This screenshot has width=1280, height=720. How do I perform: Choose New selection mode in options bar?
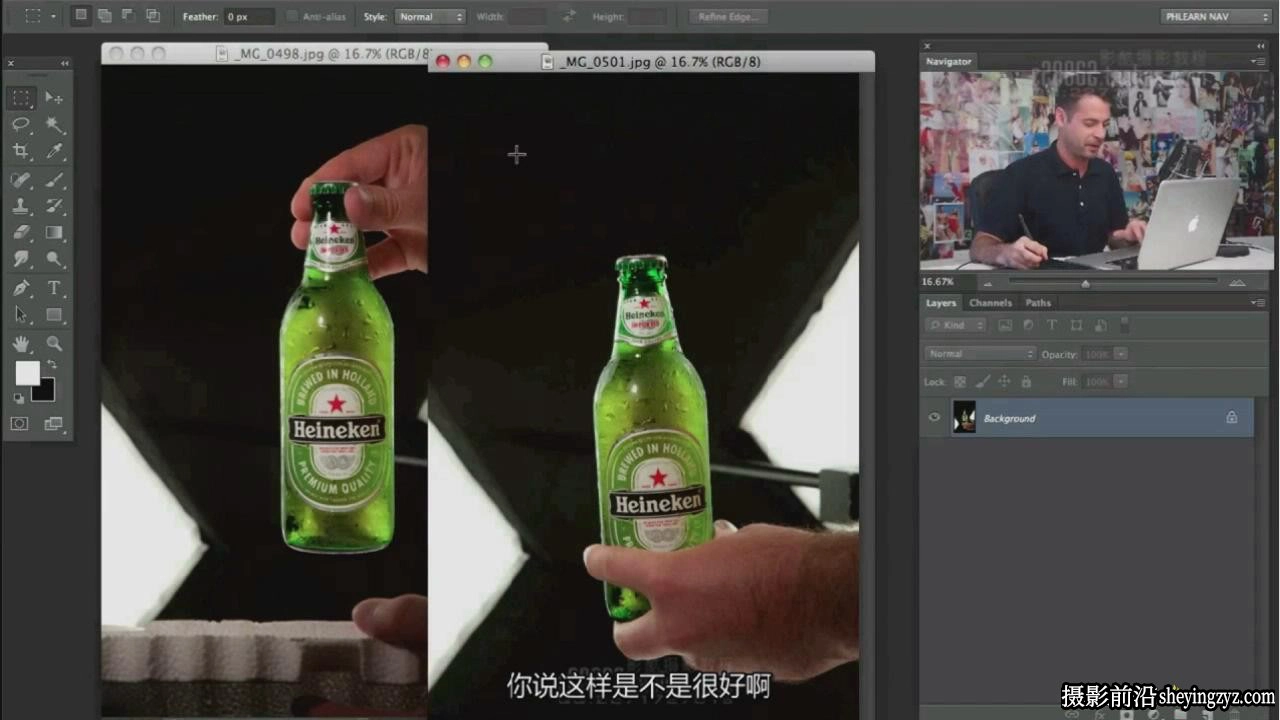[x=81, y=16]
